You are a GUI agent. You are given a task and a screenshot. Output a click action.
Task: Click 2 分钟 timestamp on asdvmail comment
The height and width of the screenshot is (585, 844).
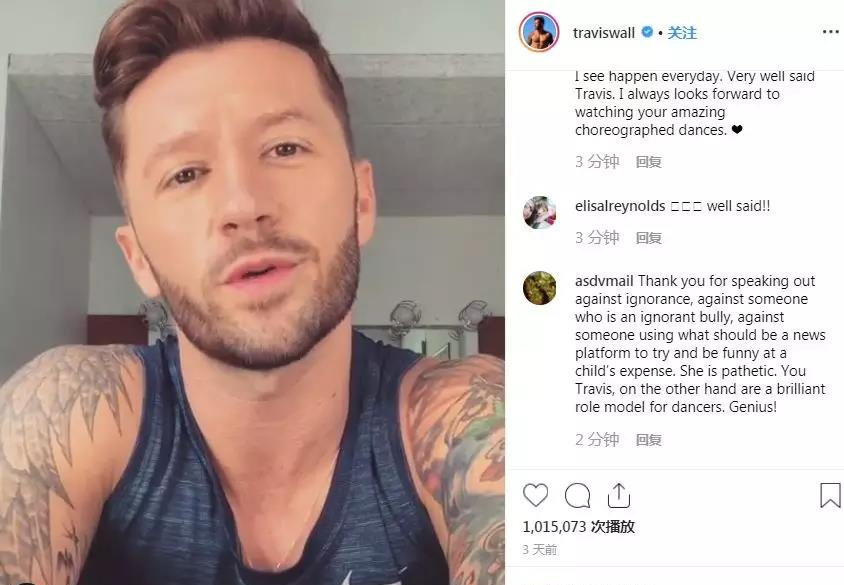pyautogui.click(x=597, y=440)
